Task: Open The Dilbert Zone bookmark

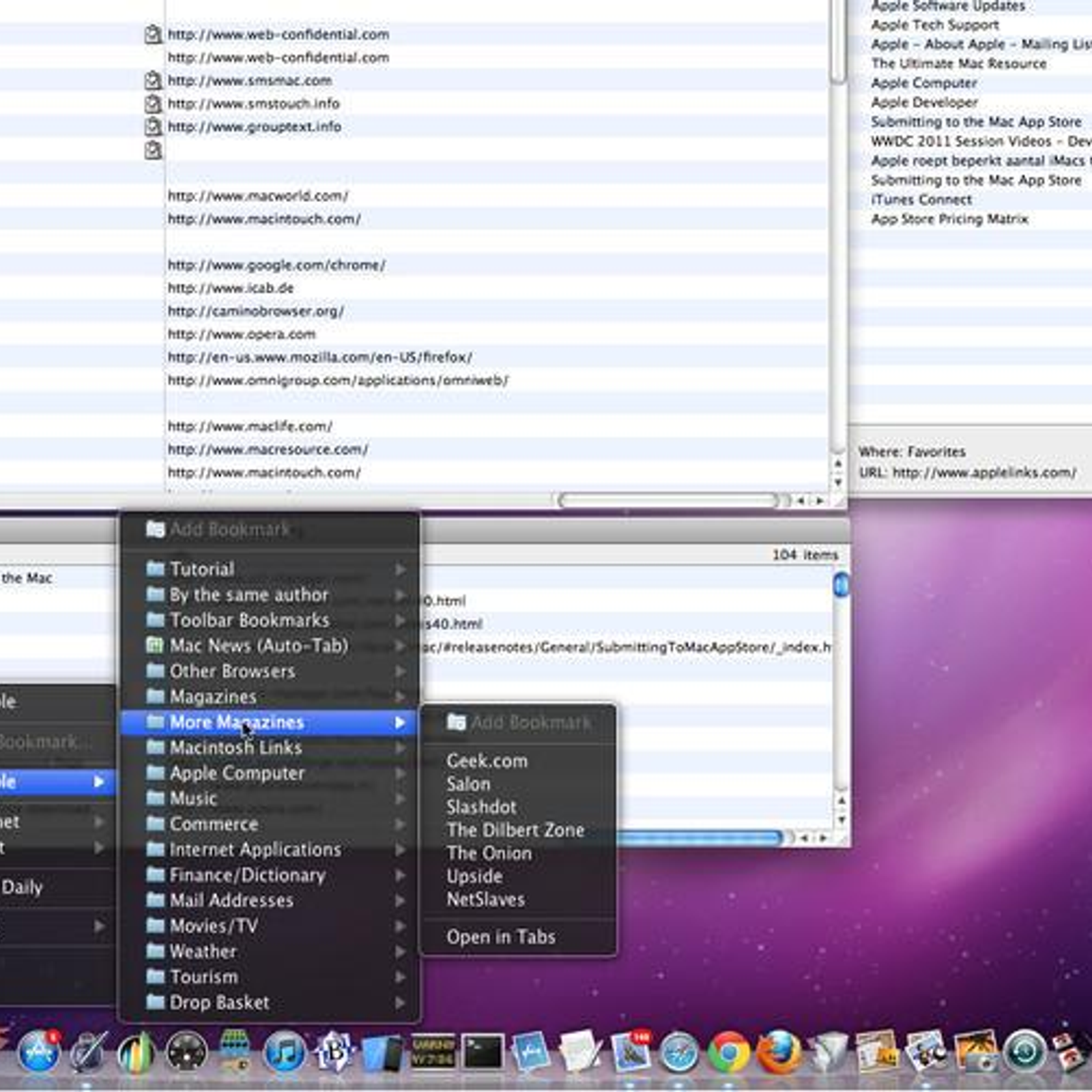Action: point(519,831)
